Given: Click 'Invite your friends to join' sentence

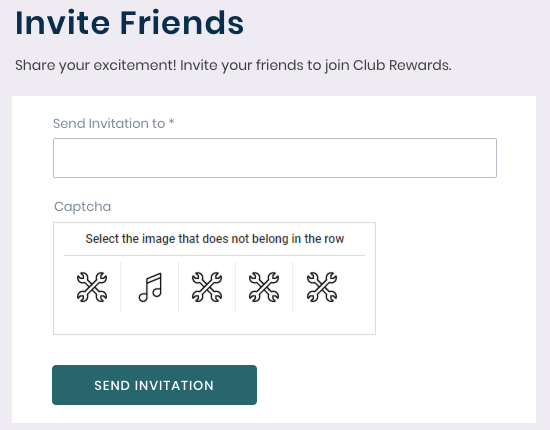Looking at the screenshot, I should (264, 65).
